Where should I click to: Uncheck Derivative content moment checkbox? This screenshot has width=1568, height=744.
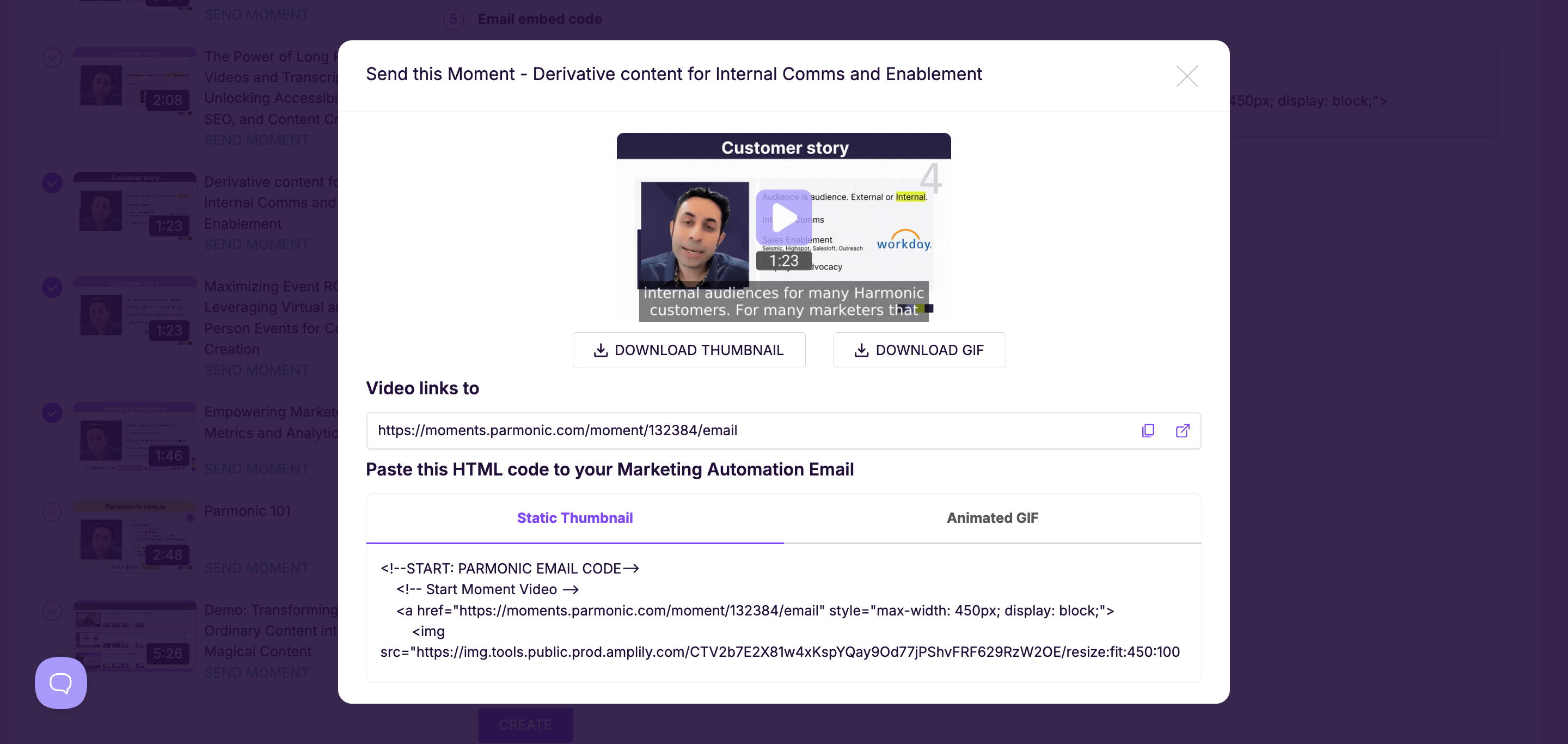[52, 182]
